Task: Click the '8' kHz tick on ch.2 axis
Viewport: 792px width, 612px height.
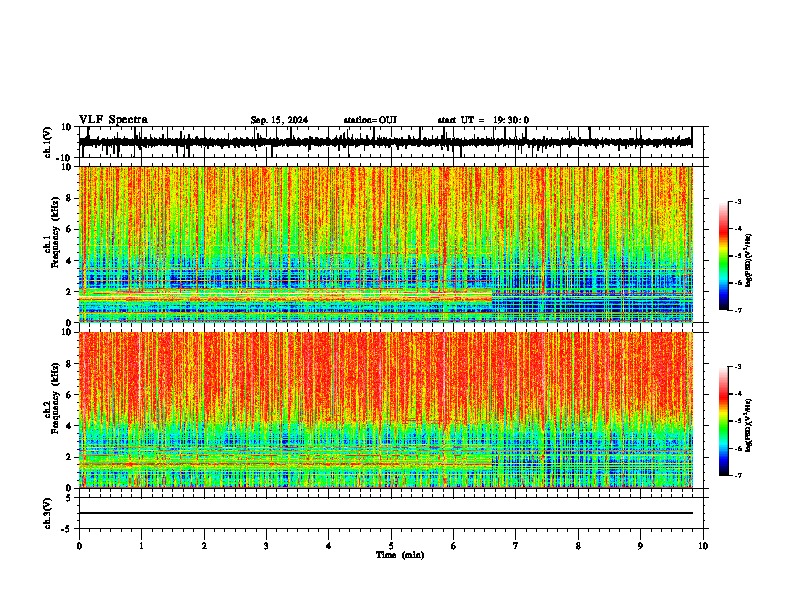Action: pyautogui.click(x=69, y=364)
